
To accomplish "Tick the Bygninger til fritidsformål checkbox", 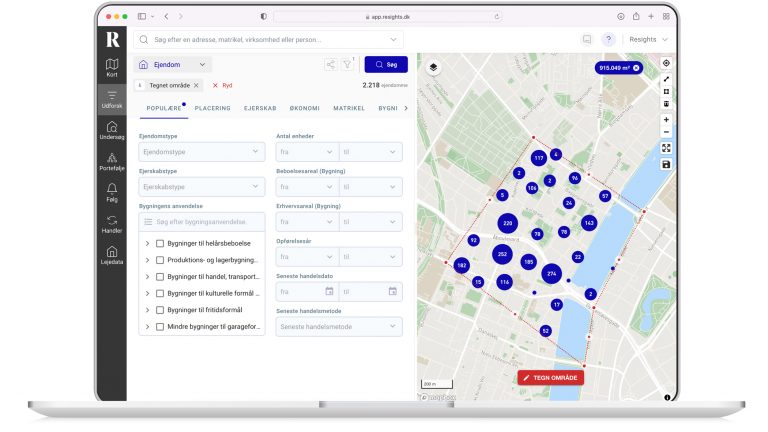I will (x=160, y=310).
